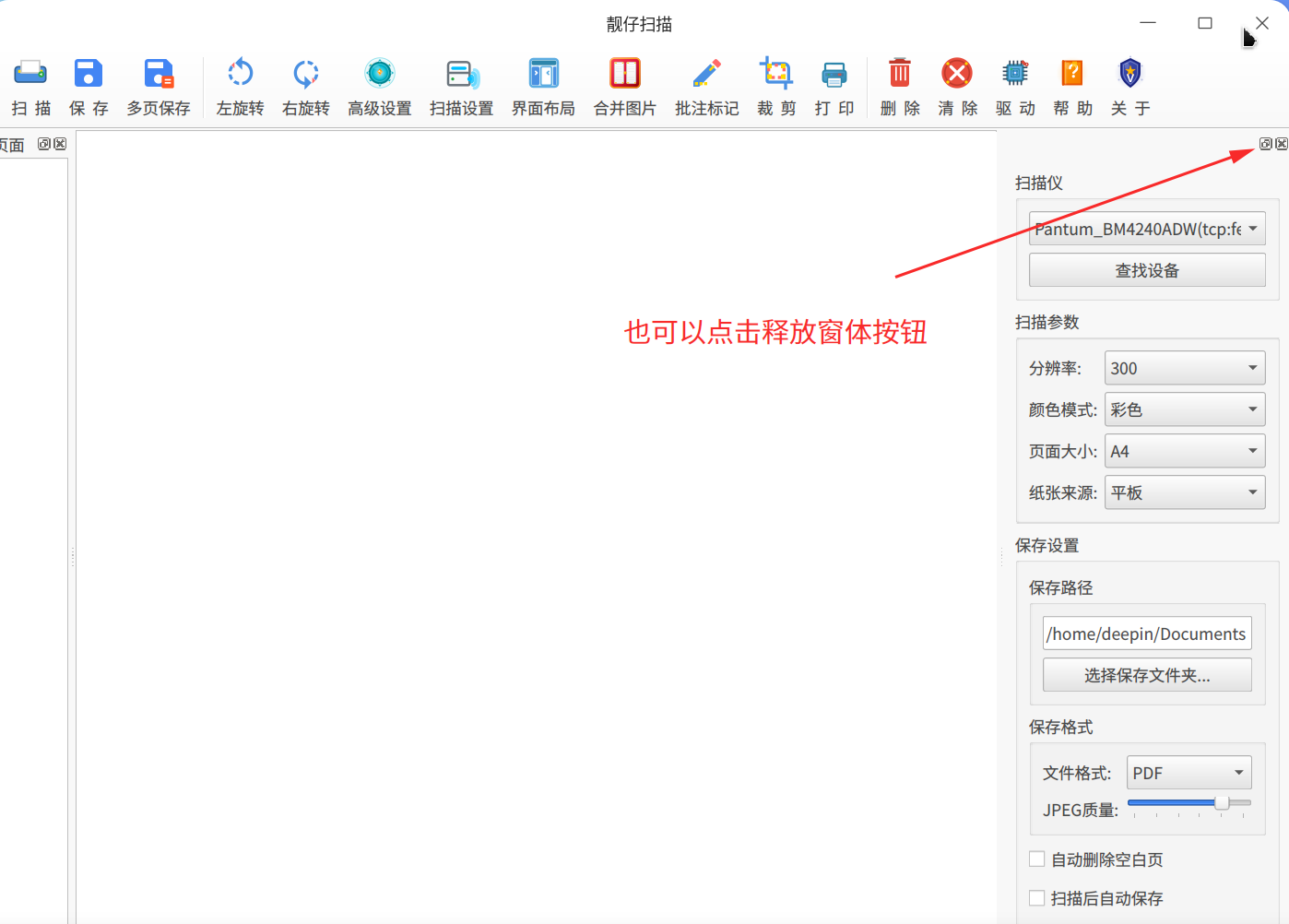Open 界面布局 layout options
This screenshot has width=1289, height=924.
tap(544, 74)
